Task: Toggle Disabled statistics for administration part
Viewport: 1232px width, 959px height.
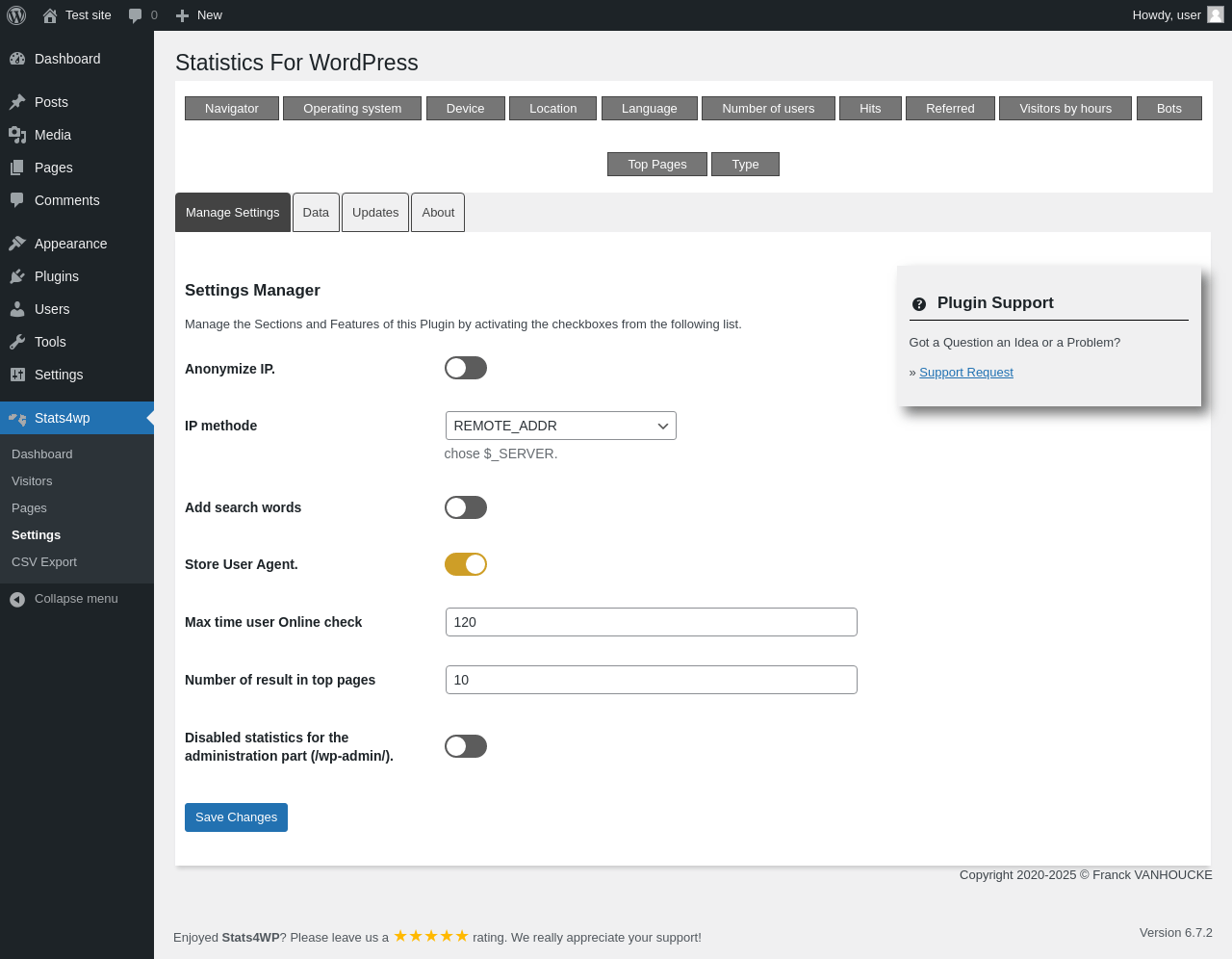Action: point(466,746)
